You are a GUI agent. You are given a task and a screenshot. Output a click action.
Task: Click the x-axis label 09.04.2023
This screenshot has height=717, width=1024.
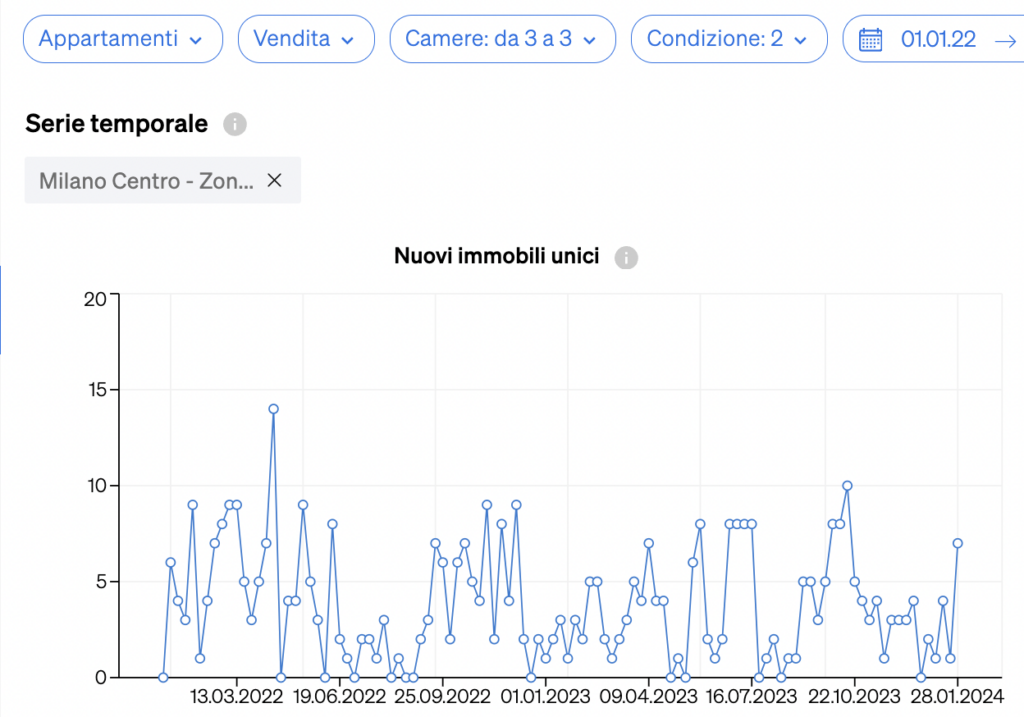648,697
